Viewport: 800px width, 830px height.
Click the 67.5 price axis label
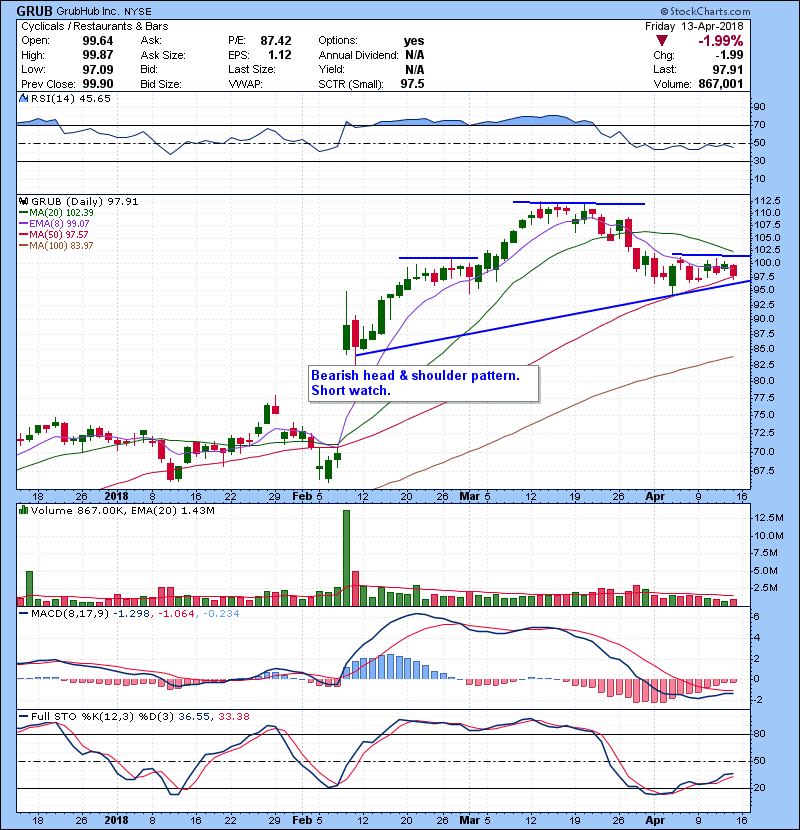pyautogui.click(x=764, y=471)
